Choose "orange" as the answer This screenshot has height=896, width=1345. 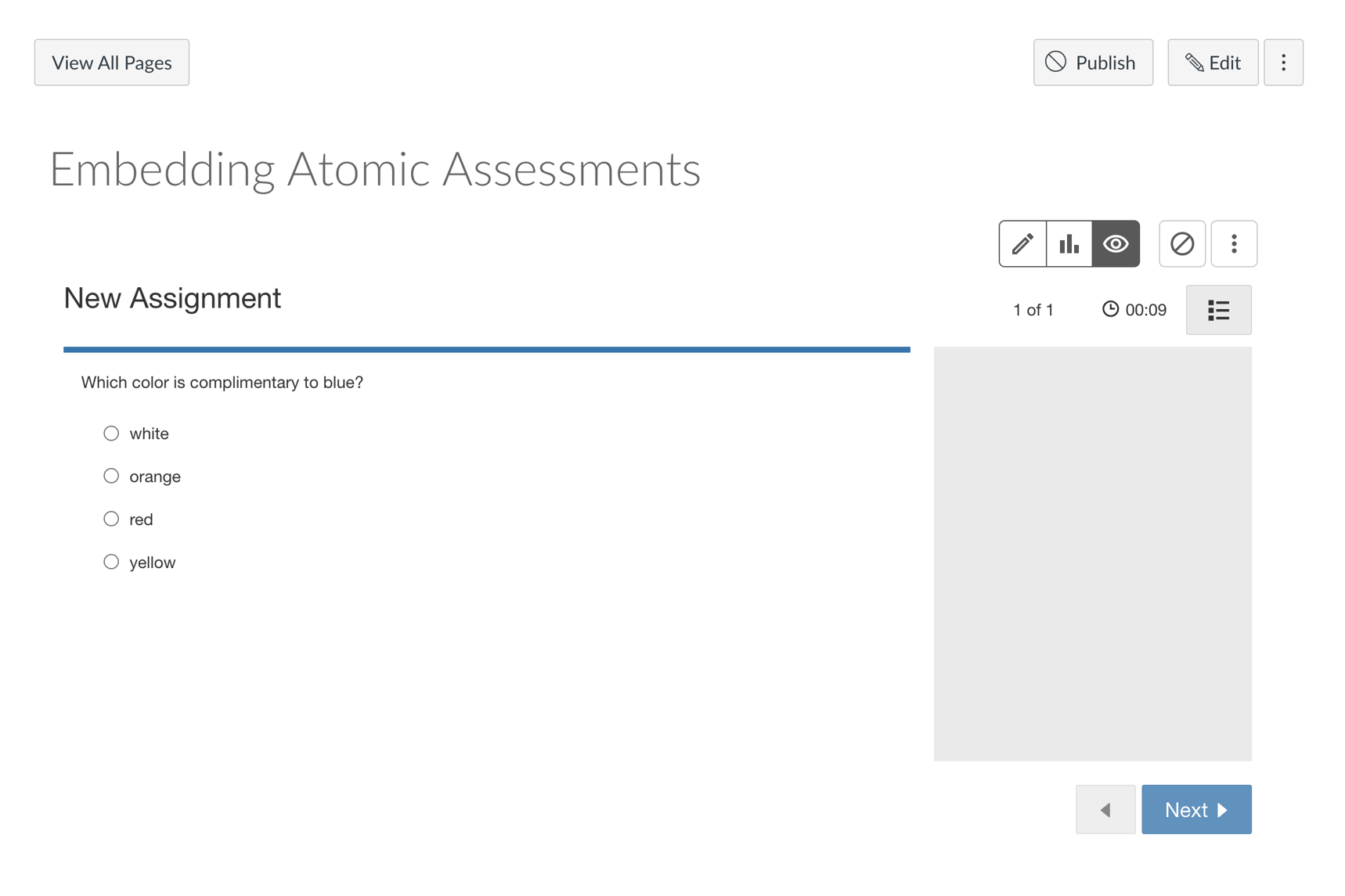[111, 475]
